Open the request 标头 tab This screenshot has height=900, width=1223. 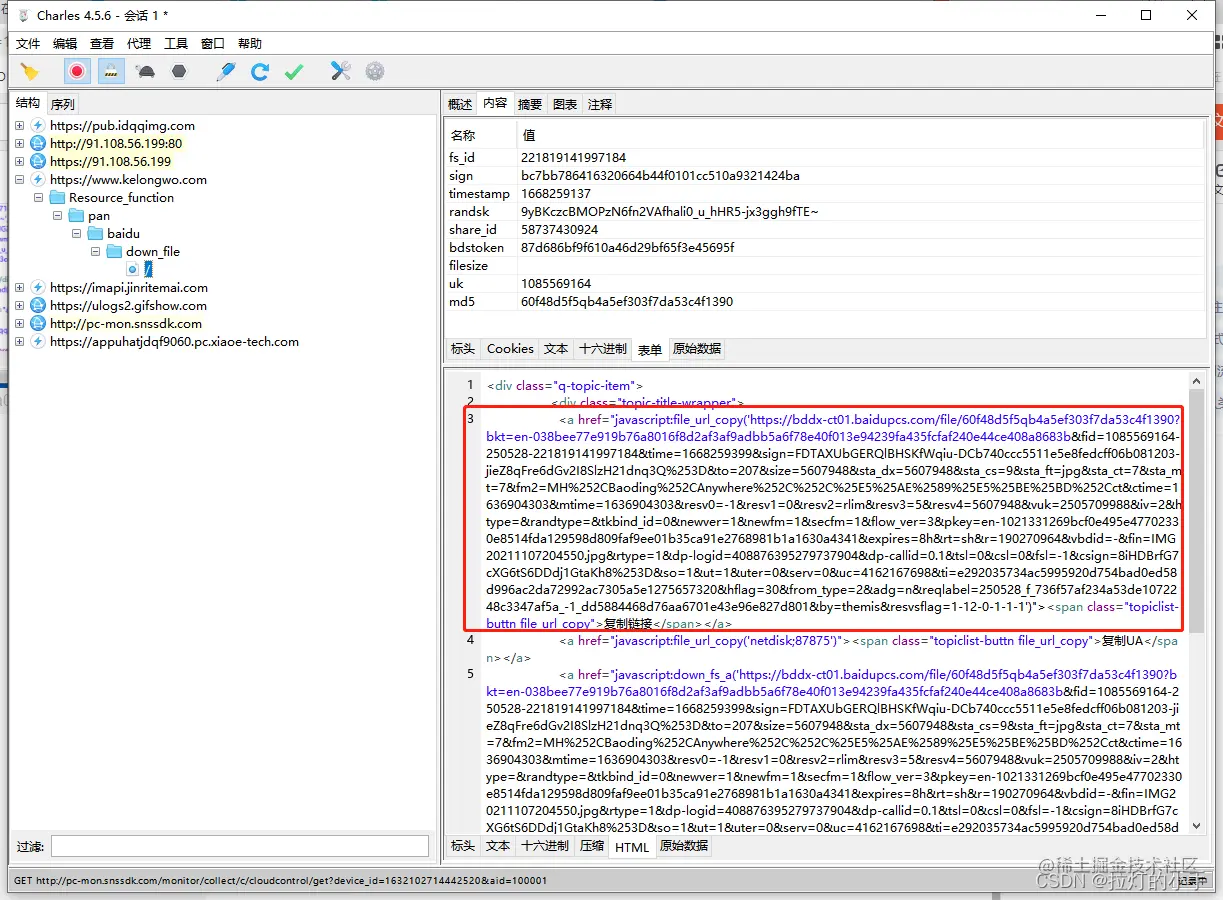tap(462, 349)
